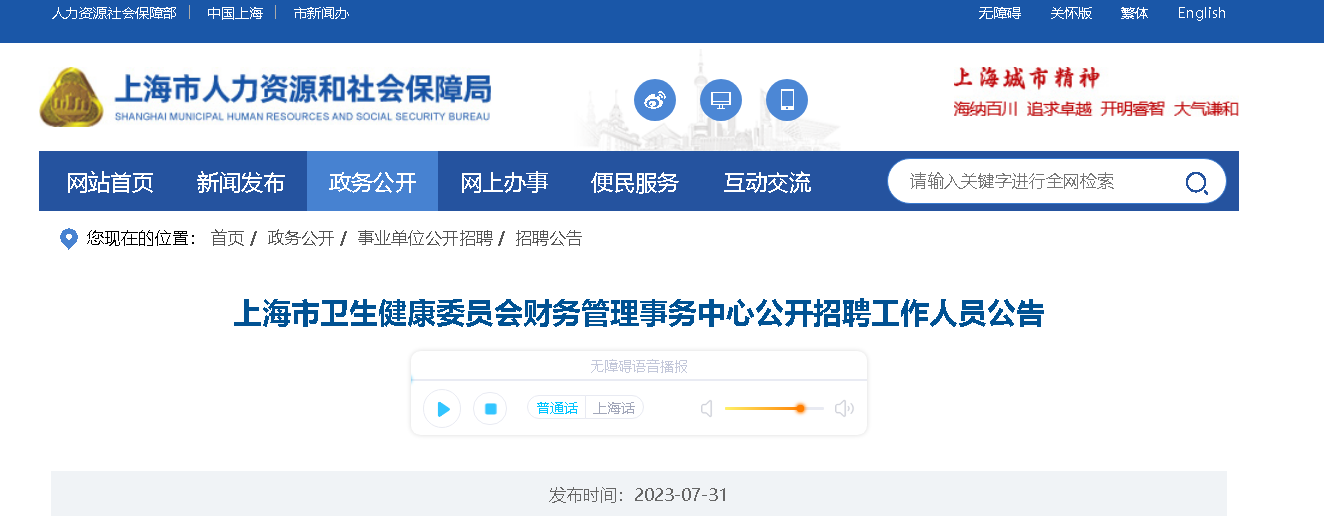Switch to 繁体 traditional Chinese
Image resolution: width=1324 pixels, height=516 pixels.
(x=1134, y=13)
